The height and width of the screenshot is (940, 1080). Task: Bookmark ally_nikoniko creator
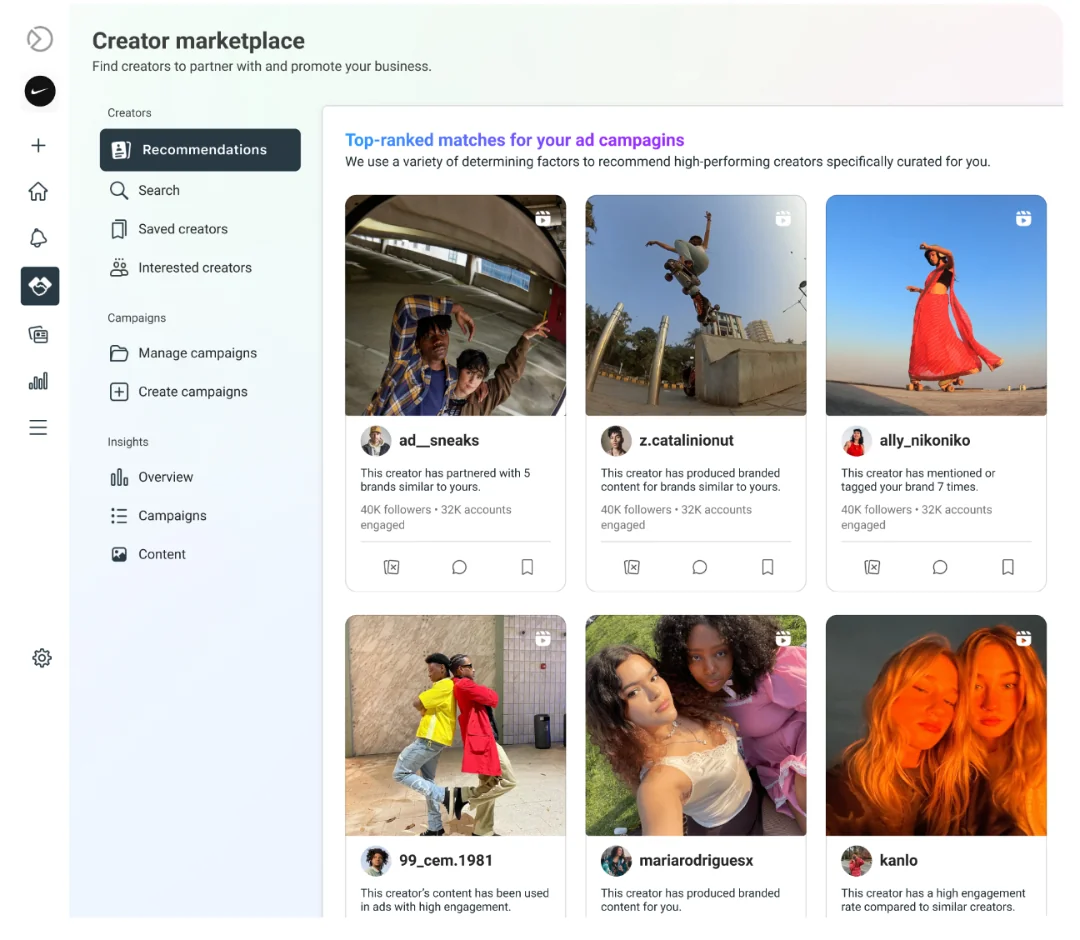click(x=1008, y=567)
